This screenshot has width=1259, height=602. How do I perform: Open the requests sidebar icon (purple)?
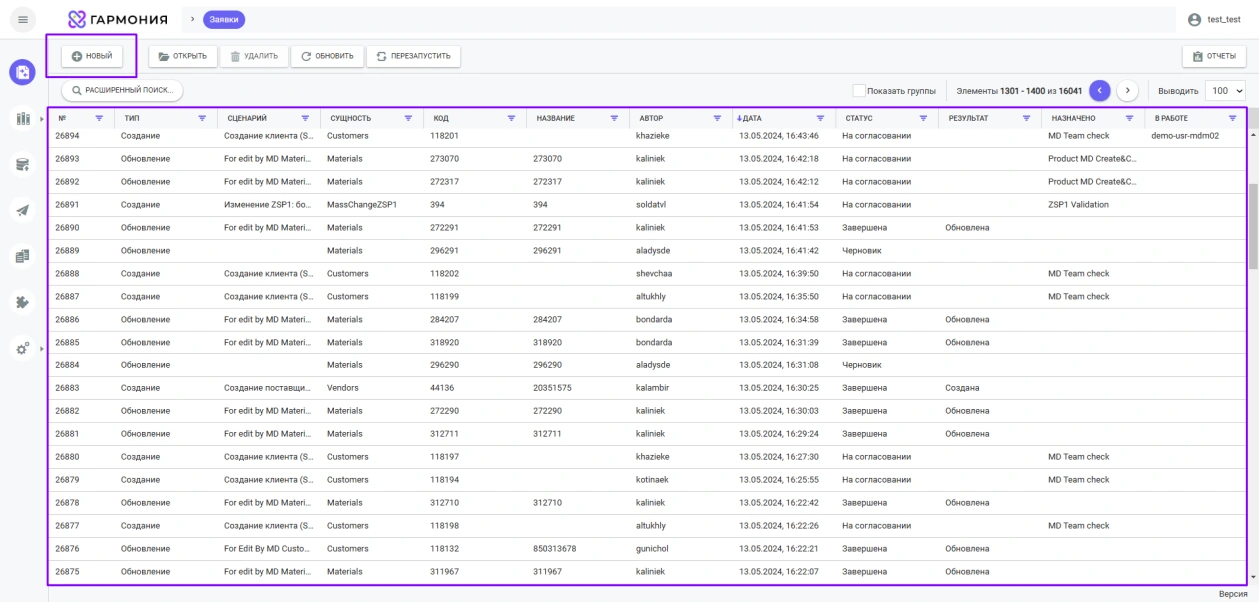point(22,73)
